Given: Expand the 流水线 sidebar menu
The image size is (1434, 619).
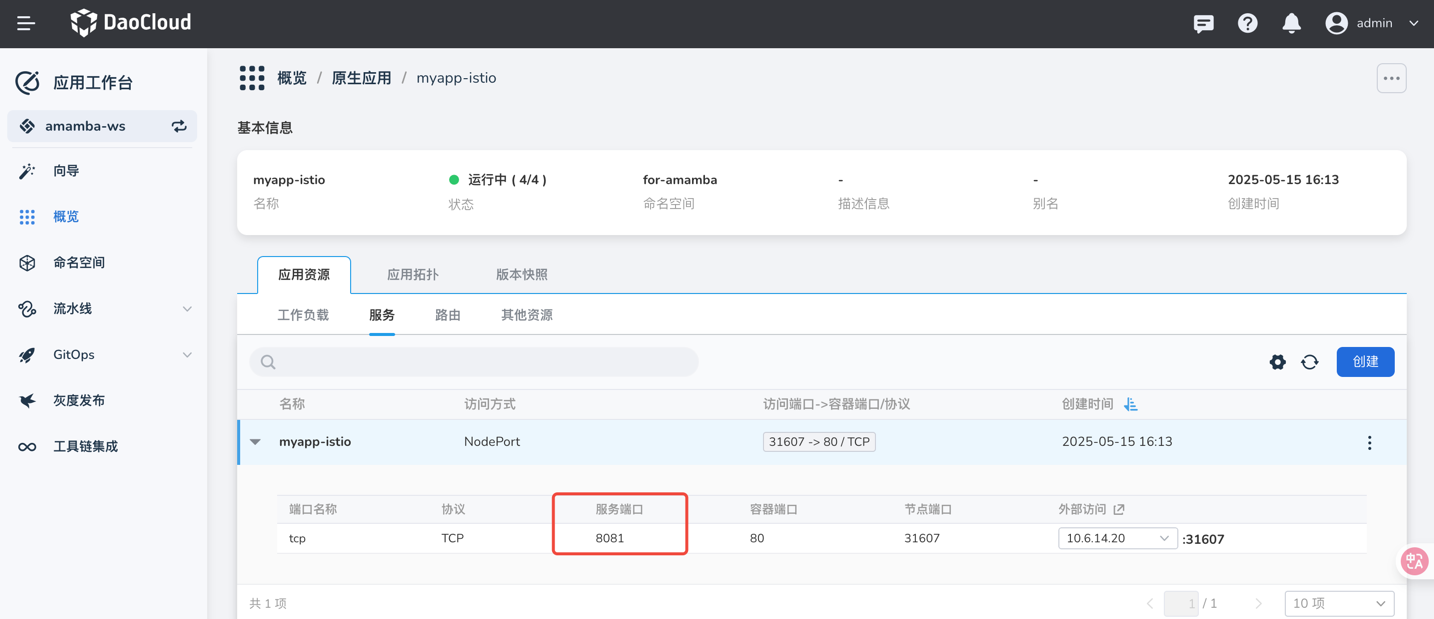Looking at the screenshot, I should click(187, 309).
